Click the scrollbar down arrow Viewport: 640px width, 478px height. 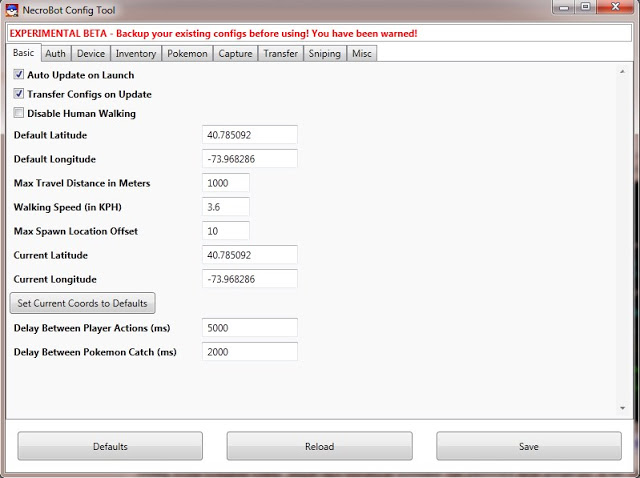pos(622,408)
